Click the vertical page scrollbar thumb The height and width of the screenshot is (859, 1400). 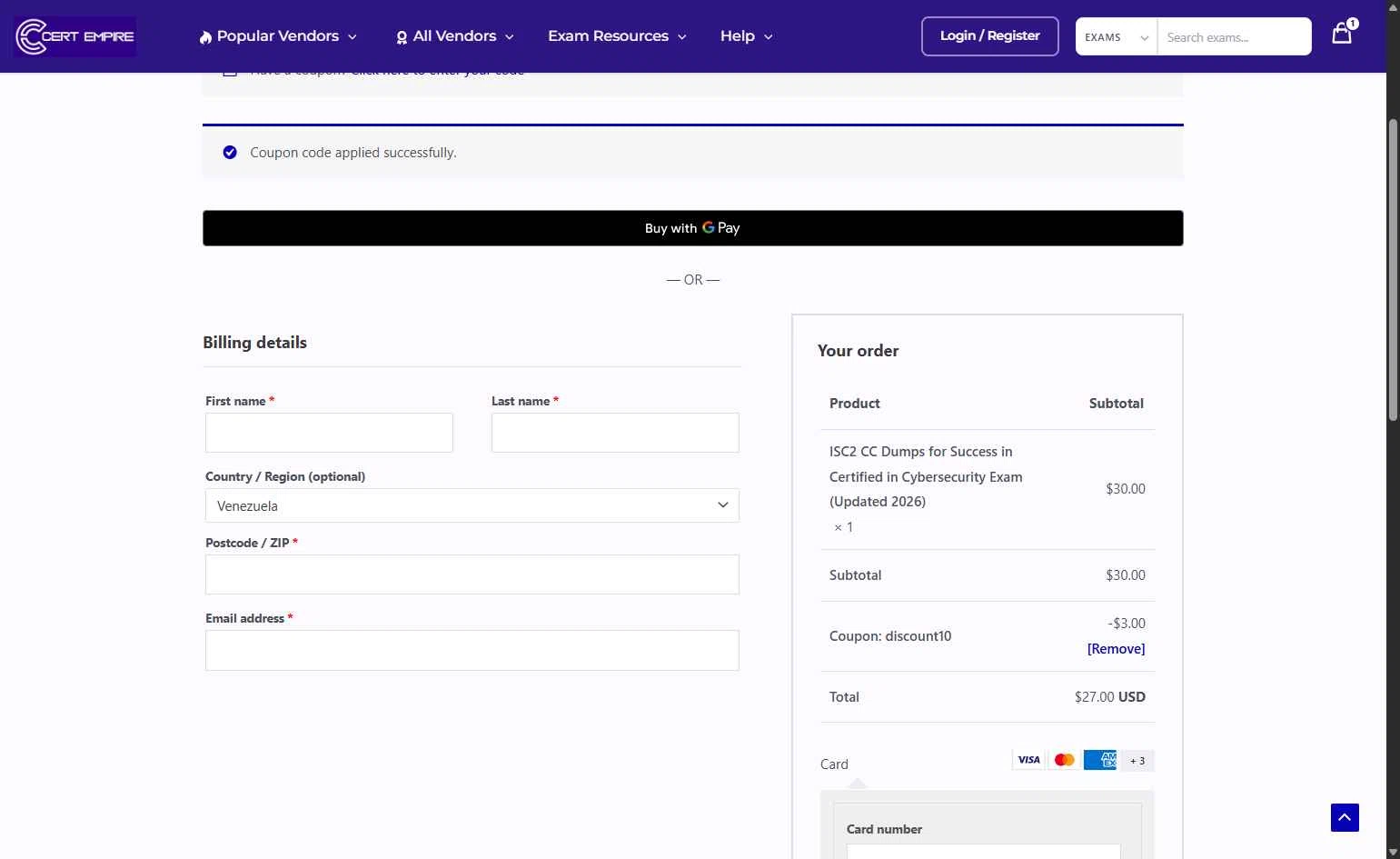pos(1393,269)
